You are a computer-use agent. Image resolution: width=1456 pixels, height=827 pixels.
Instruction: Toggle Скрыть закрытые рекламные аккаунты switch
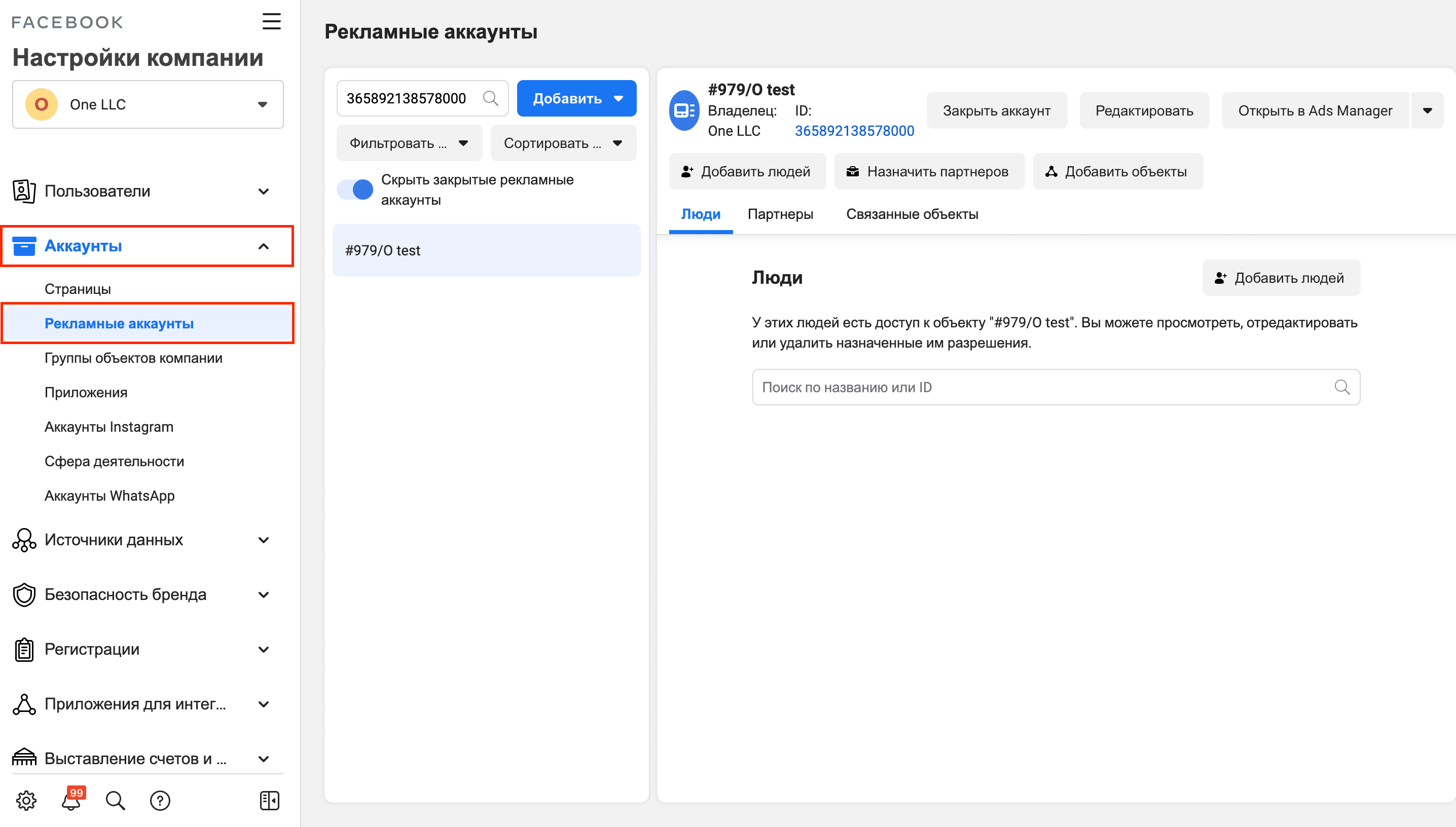pos(355,190)
